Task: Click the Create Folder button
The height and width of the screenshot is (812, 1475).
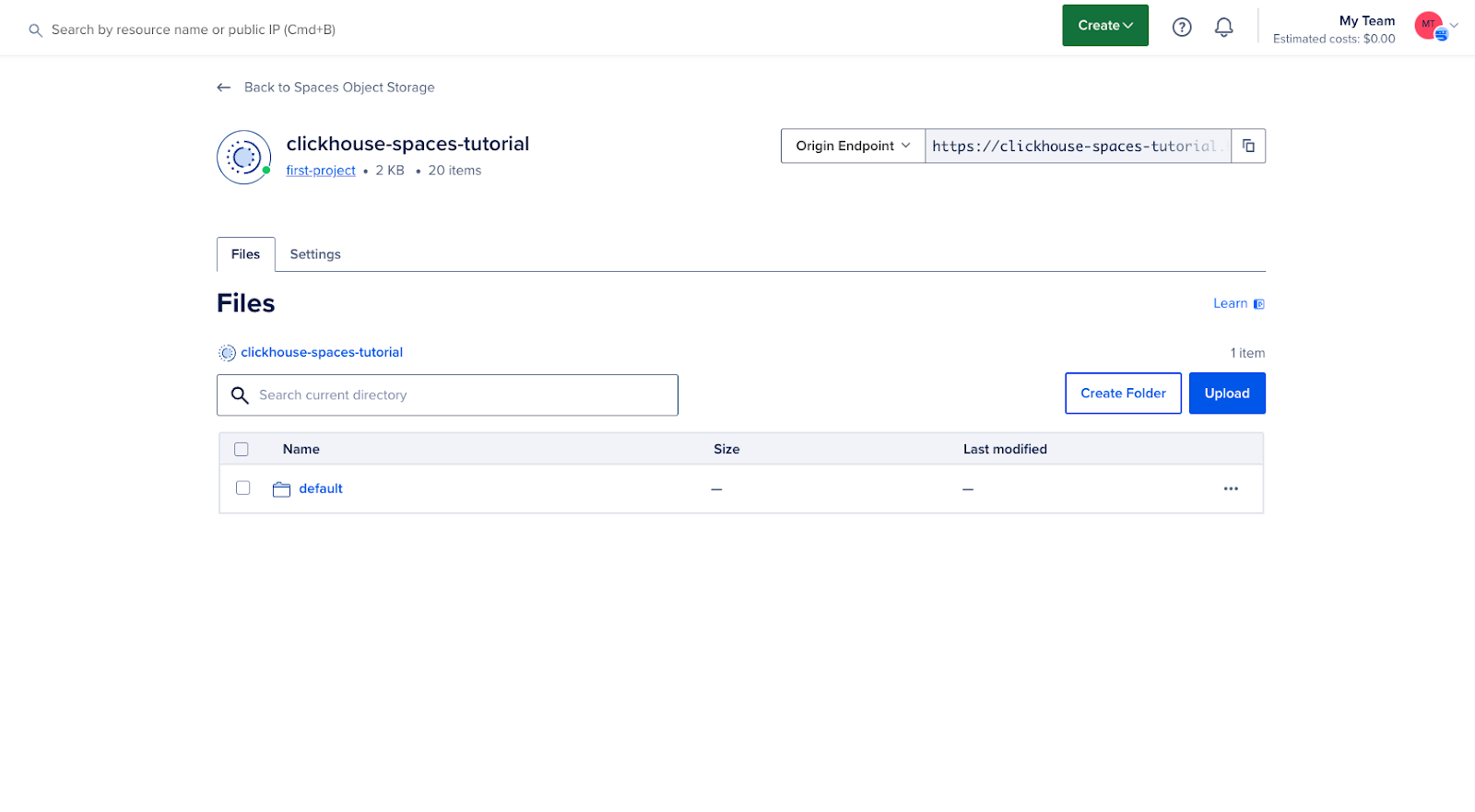Action: [x=1122, y=394]
